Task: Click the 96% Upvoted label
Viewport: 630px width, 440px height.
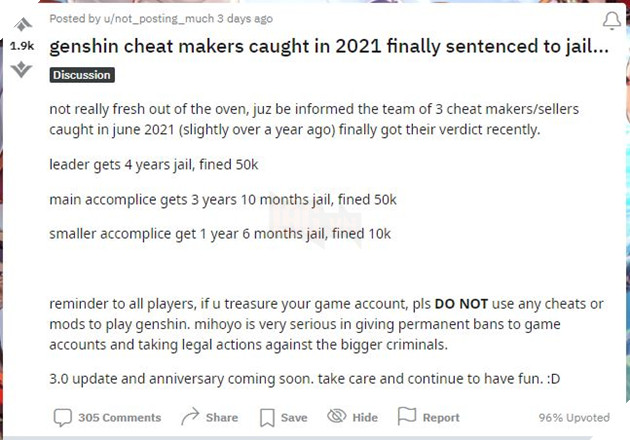Action: coord(573,418)
